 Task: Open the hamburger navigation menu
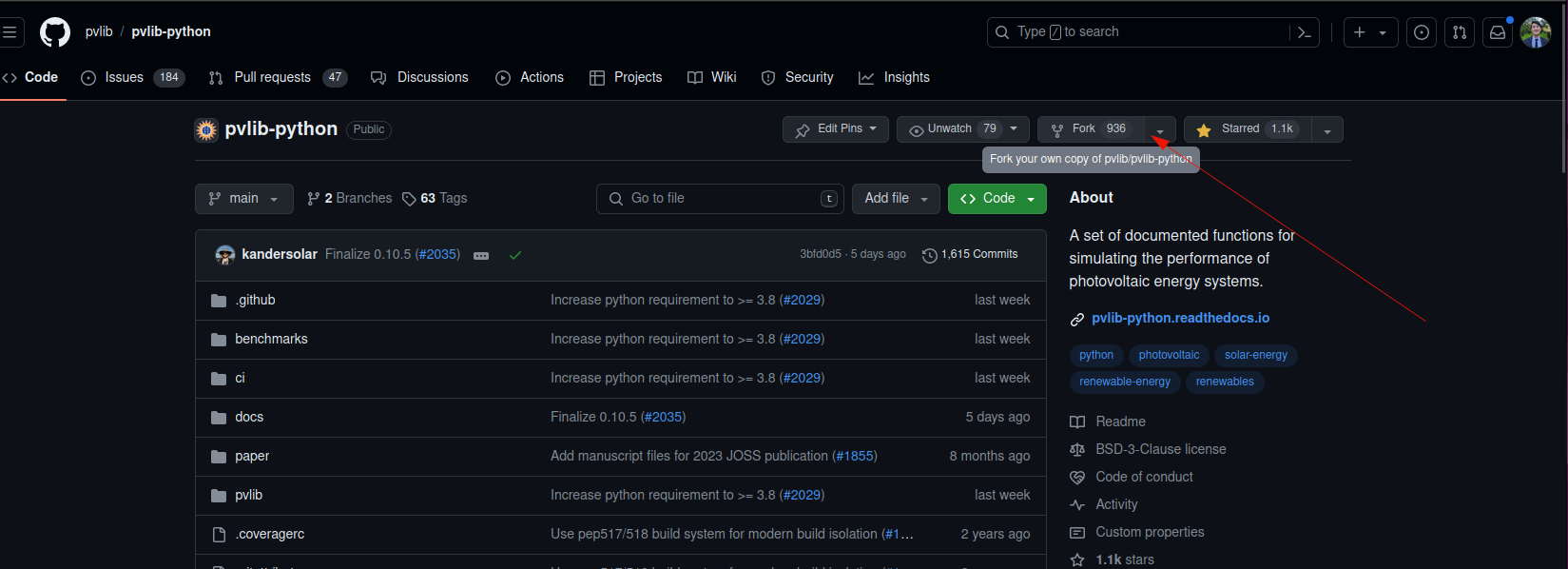coord(10,32)
